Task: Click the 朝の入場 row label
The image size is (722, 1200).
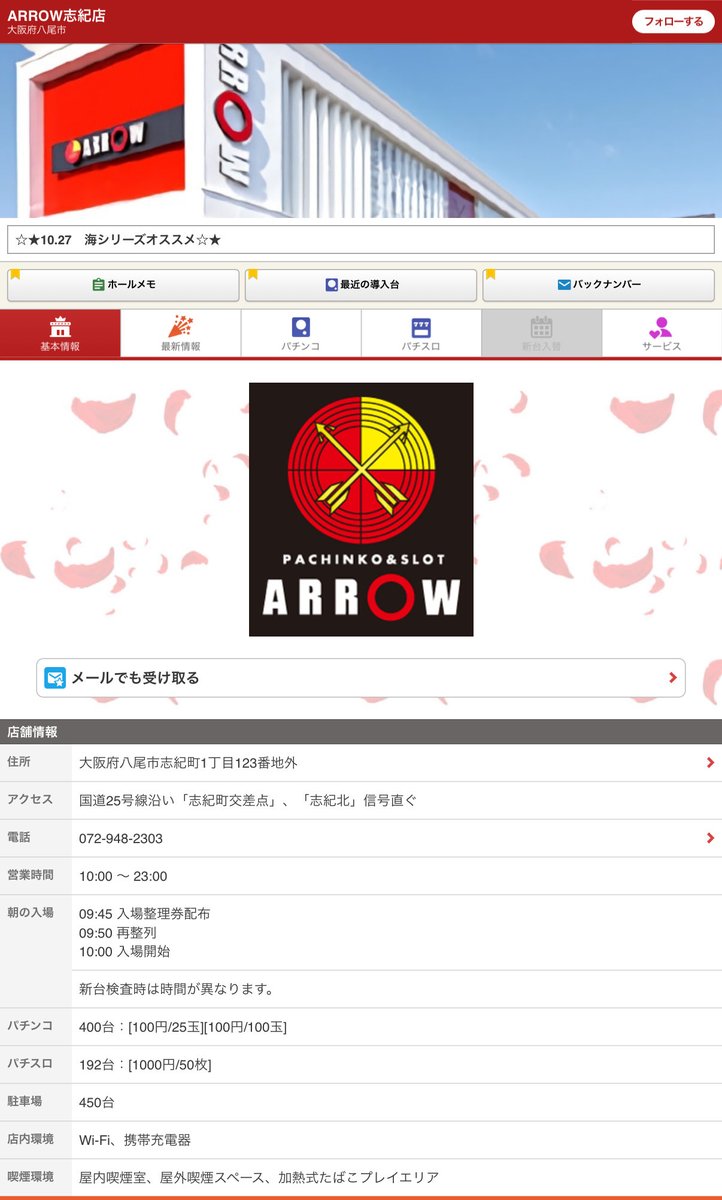Action: pos(30,913)
